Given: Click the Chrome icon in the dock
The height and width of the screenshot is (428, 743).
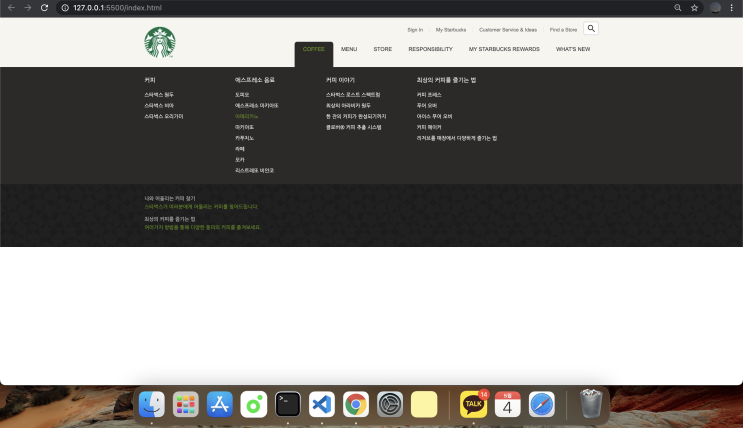Looking at the screenshot, I should click(356, 404).
